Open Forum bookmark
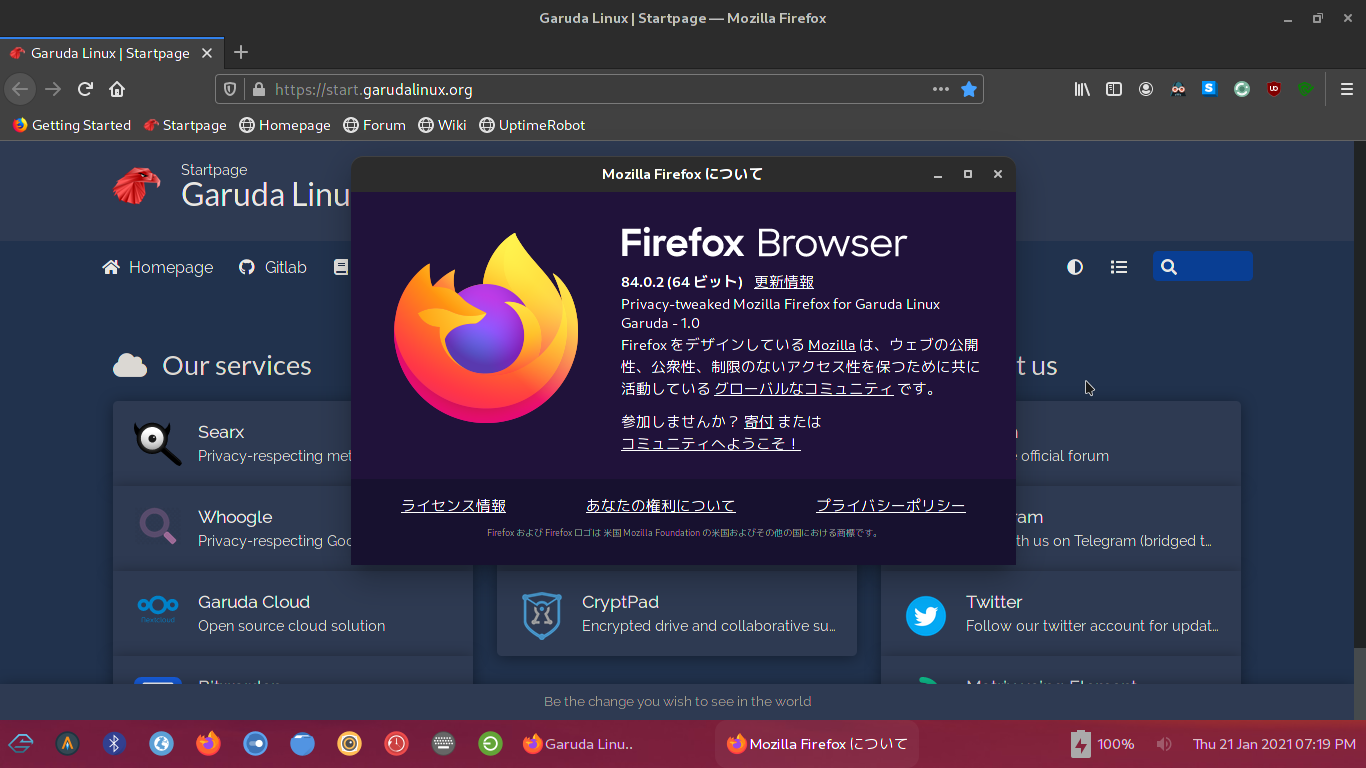1366x768 pixels. 374,125
